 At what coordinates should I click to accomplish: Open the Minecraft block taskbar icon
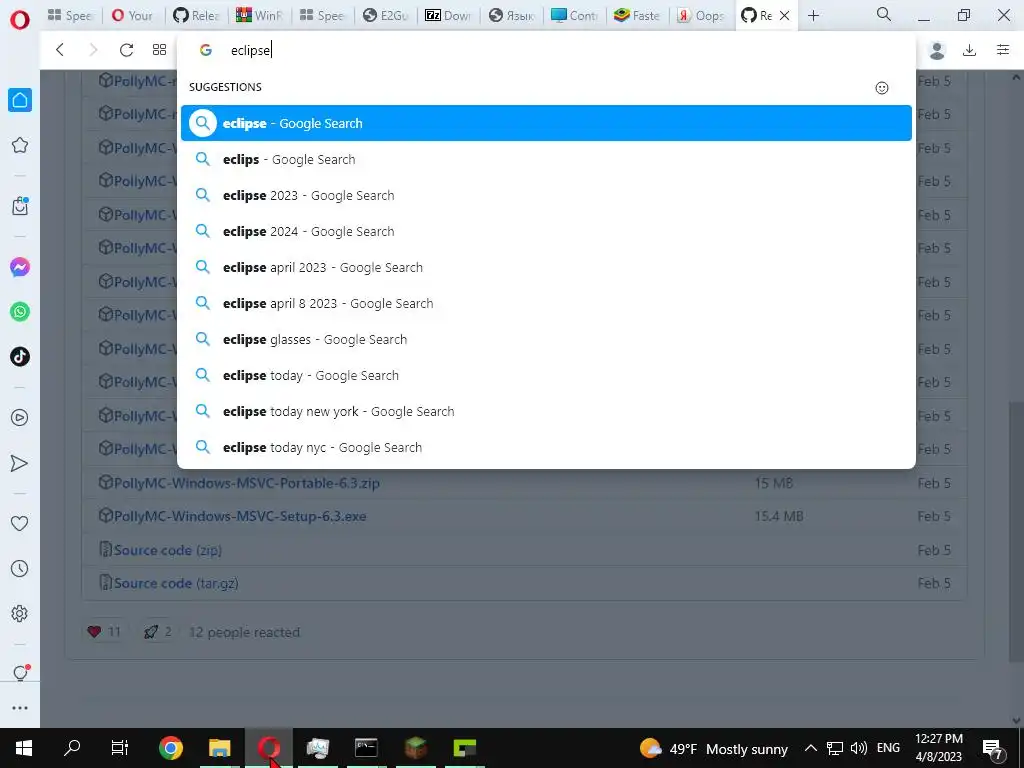pyautogui.click(x=415, y=748)
